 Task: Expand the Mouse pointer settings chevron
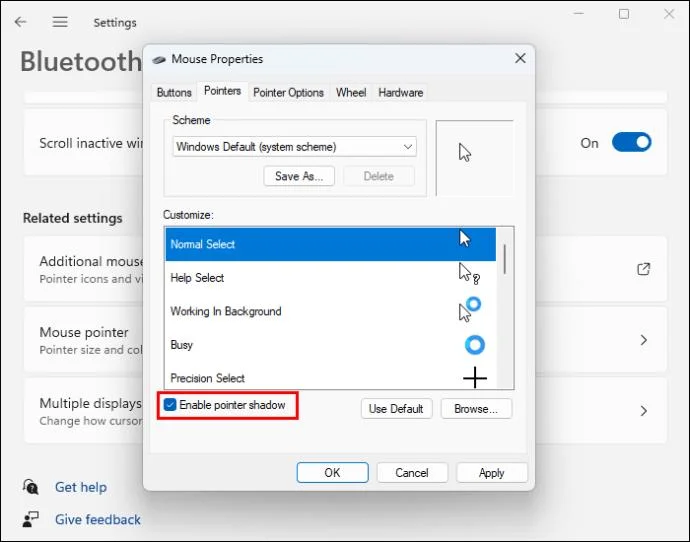click(x=643, y=340)
